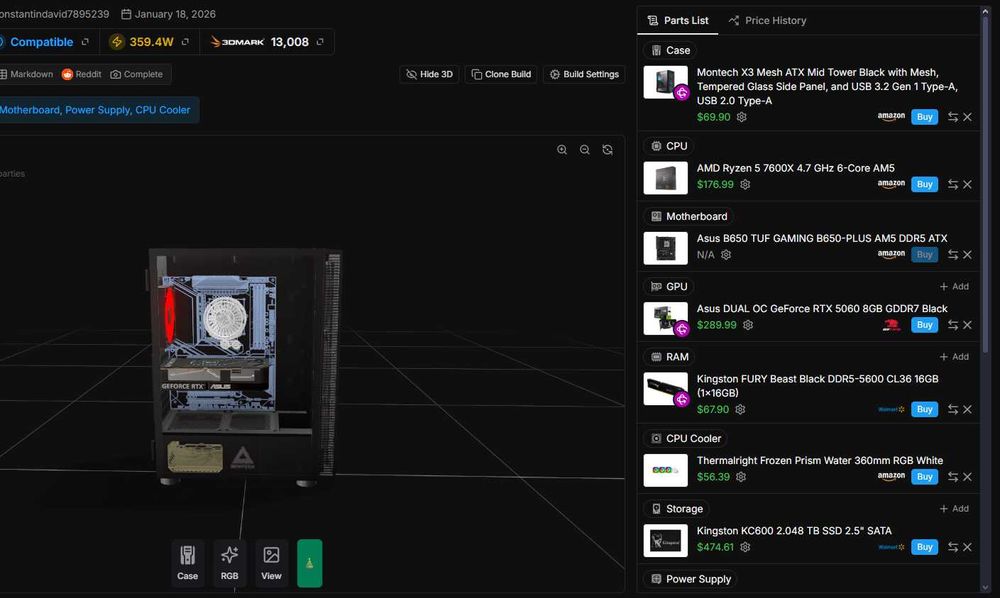Viewport: 1000px width, 598px height.
Task: Click the Clone Build button
Action: [501, 75]
